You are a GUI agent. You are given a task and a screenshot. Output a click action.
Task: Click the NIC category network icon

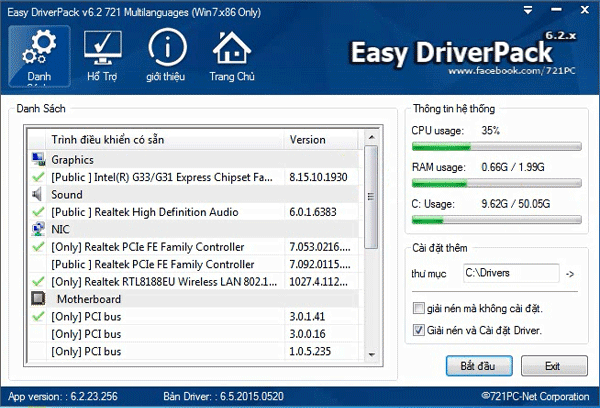(38, 229)
